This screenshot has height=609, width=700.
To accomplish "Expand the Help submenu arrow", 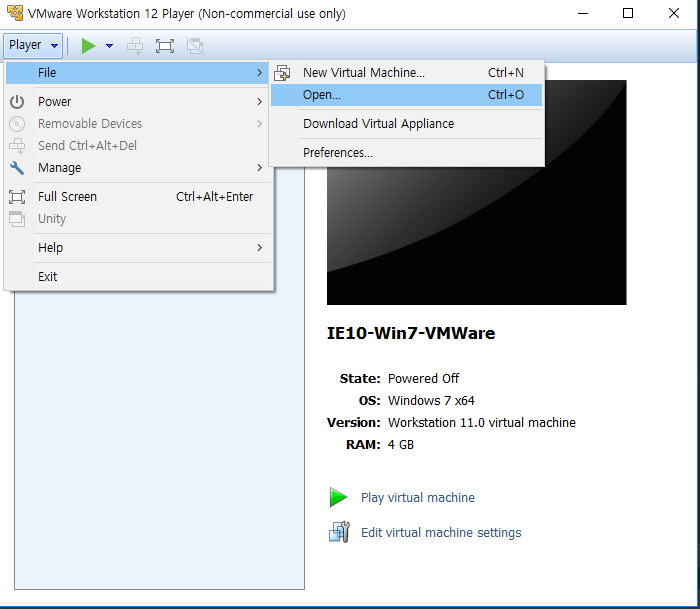I will tap(259, 248).
